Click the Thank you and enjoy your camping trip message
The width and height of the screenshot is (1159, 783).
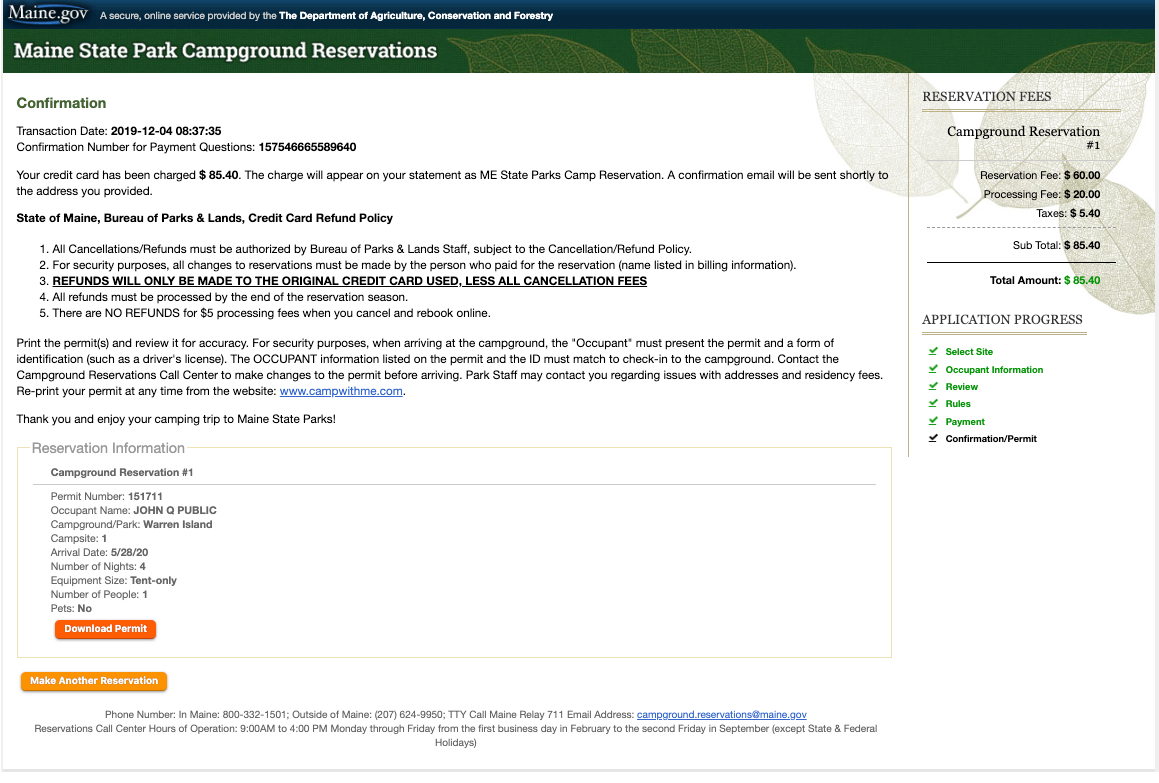(176, 419)
